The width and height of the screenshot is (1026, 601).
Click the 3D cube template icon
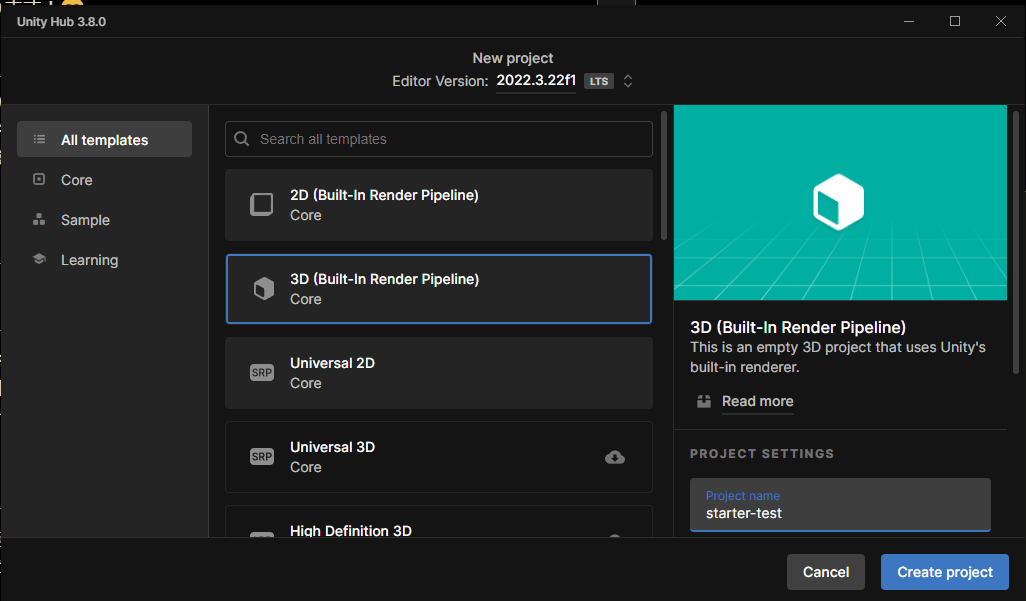(262, 289)
